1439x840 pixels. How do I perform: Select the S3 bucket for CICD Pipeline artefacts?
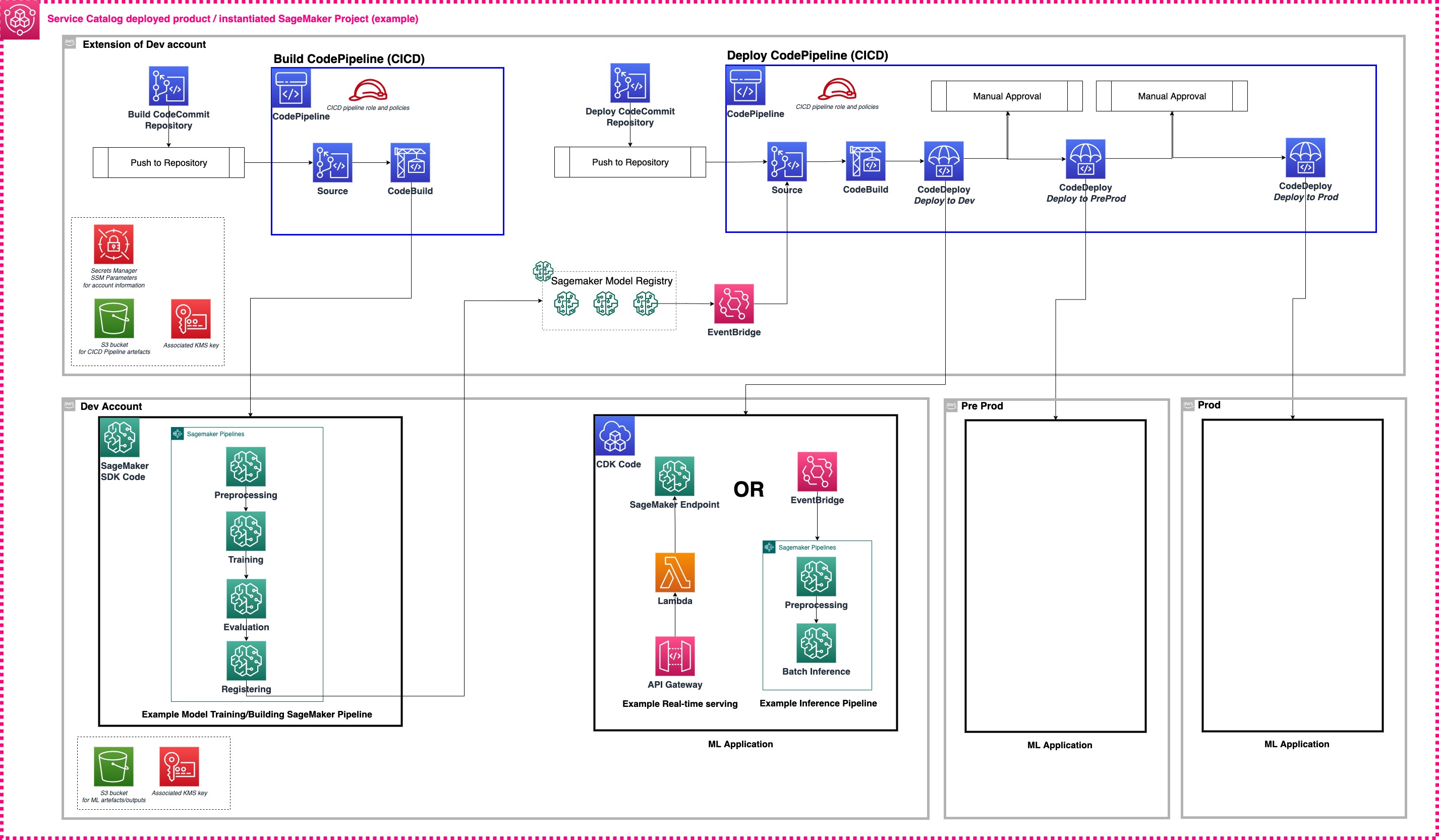(x=114, y=319)
